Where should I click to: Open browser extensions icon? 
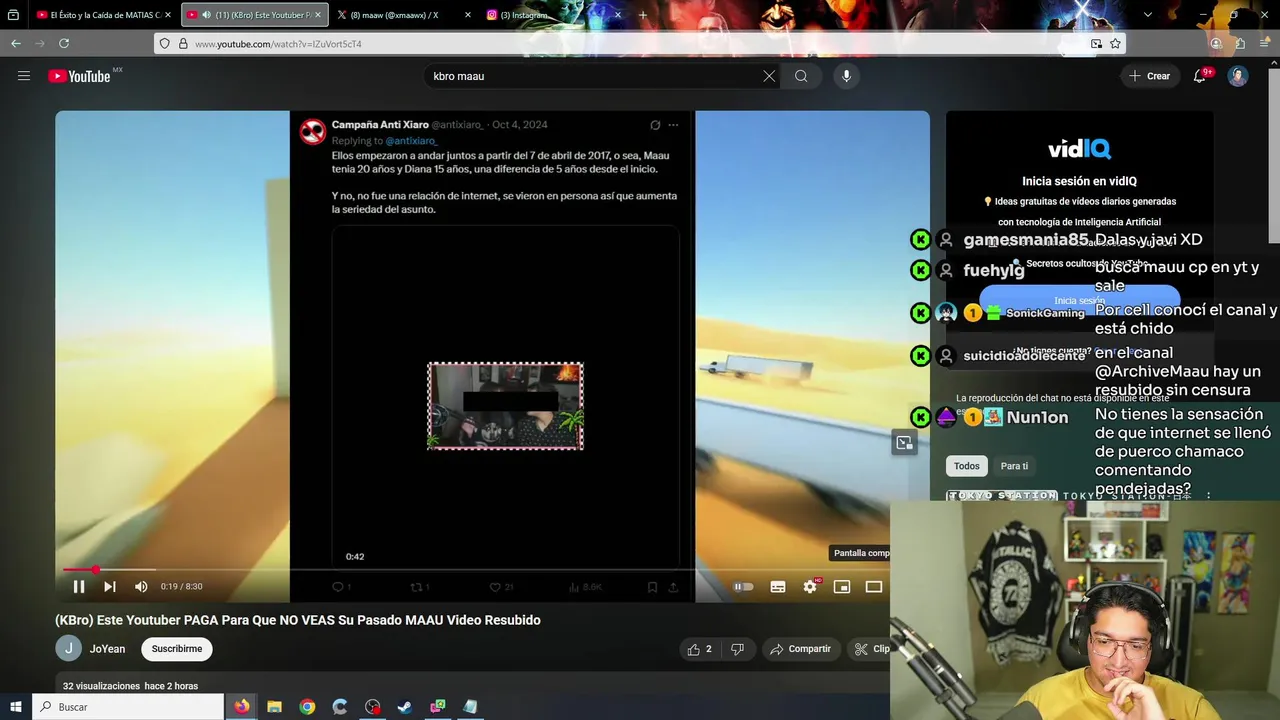1240,44
